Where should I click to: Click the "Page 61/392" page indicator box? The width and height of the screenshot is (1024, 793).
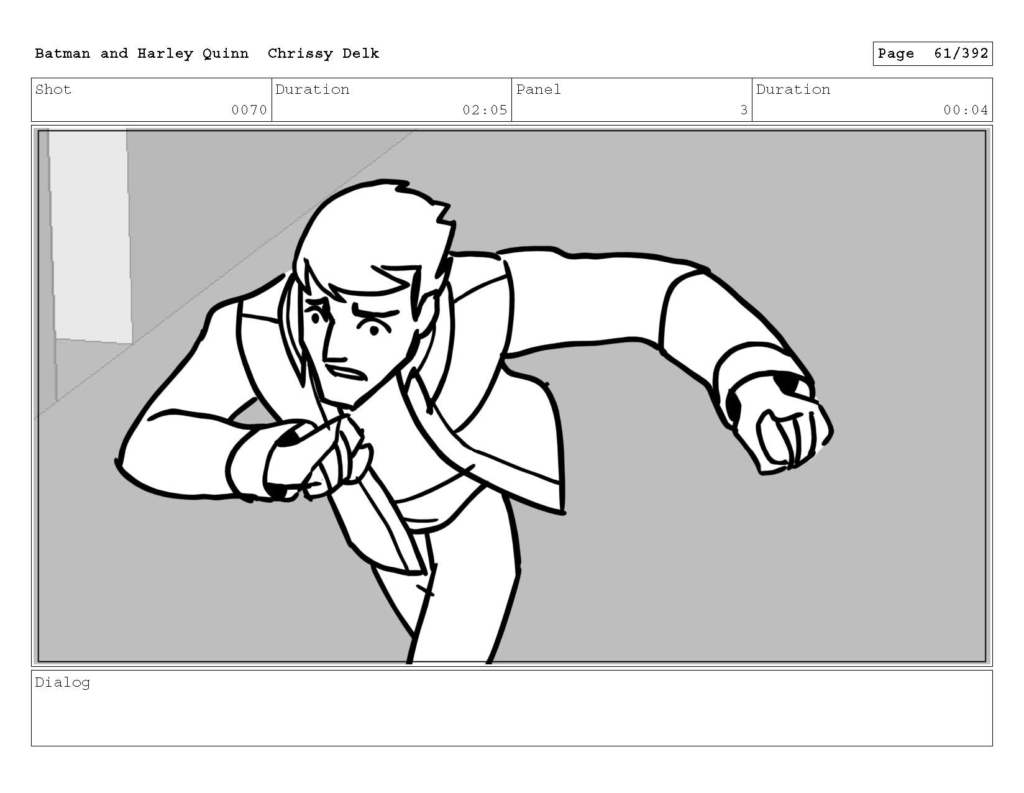pos(933,54)
